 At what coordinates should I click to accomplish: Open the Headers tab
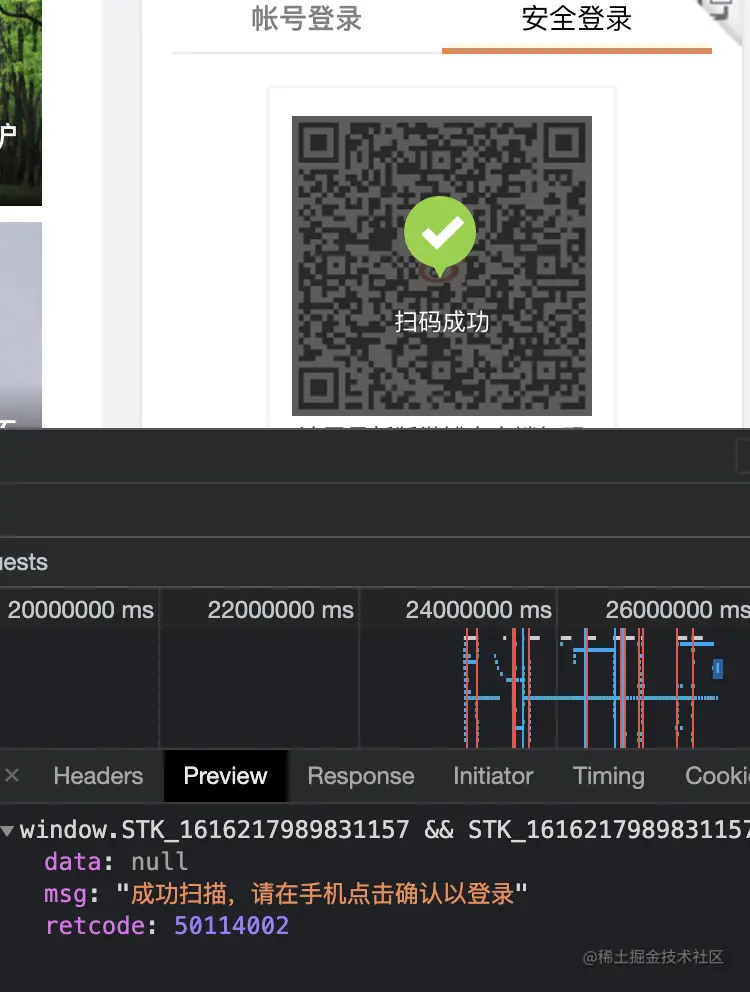pos(98,776)
